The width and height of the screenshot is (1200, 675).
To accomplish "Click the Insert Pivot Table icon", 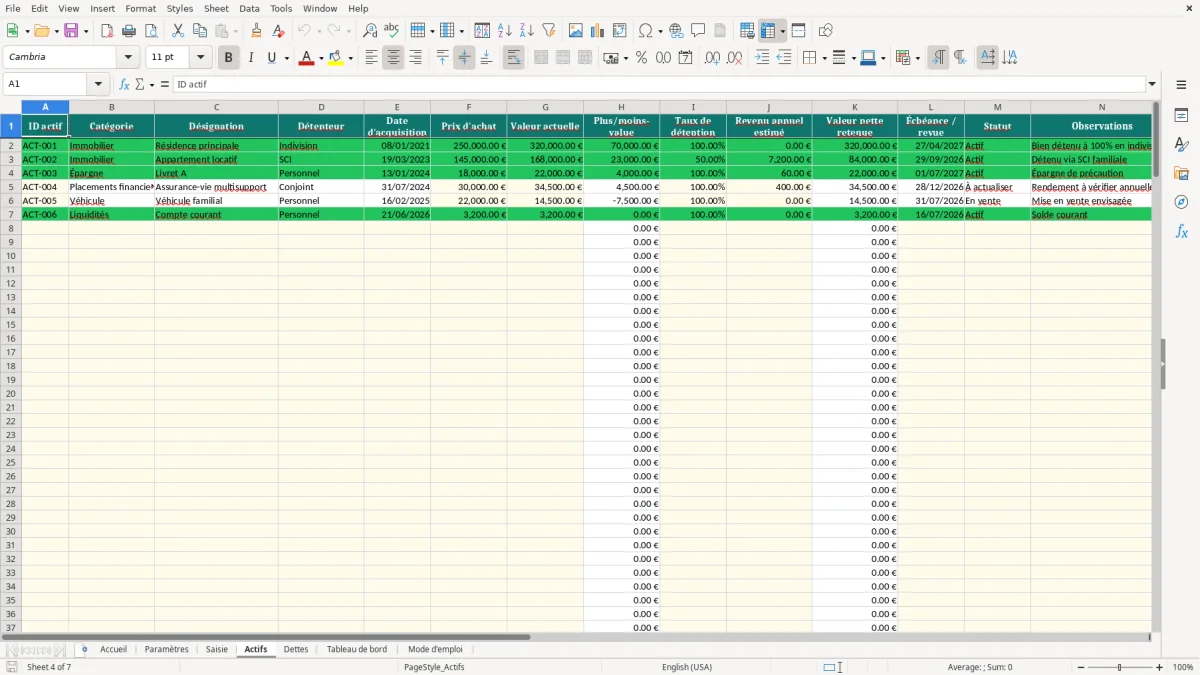I will click(x=620, y=31).
